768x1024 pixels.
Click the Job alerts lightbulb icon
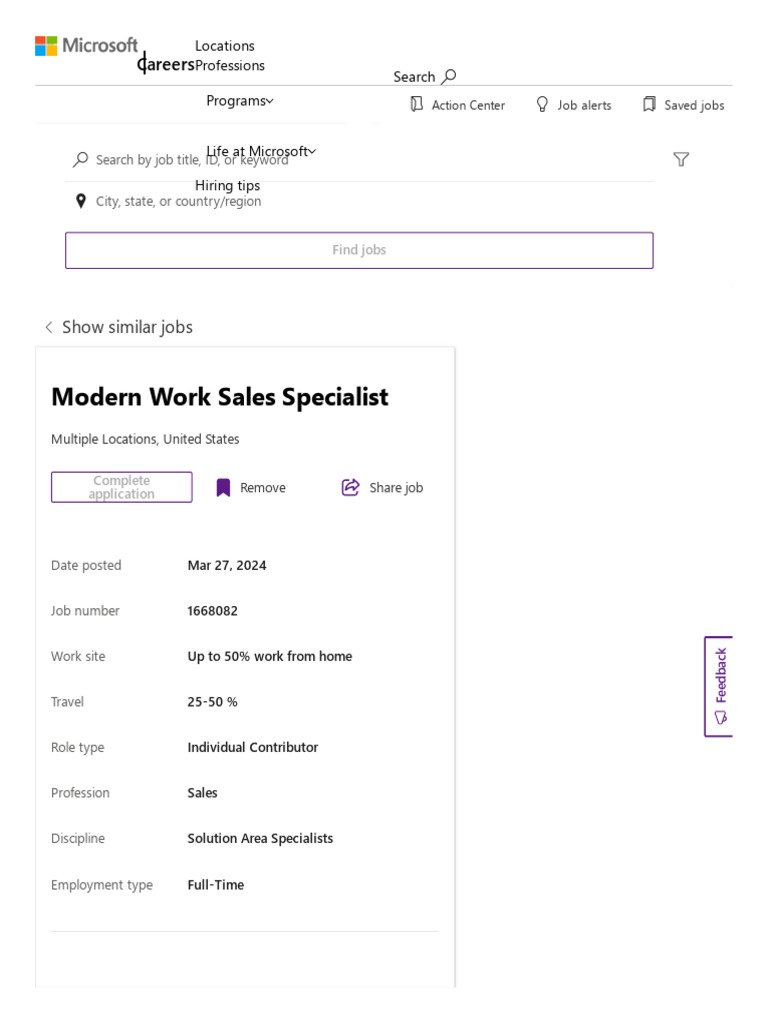tap(543, 104)
